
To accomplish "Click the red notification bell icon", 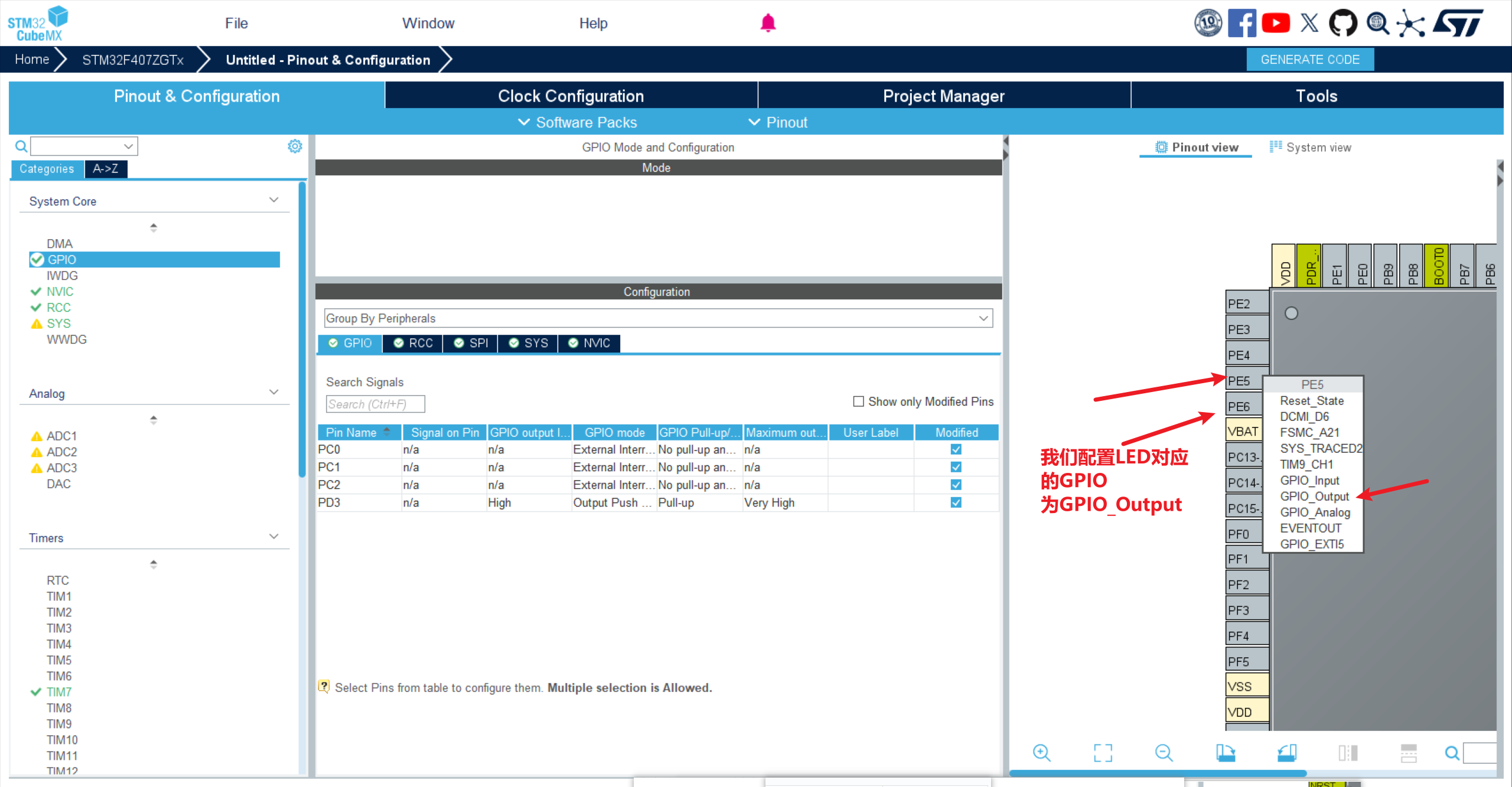I will tap(768, 23).
